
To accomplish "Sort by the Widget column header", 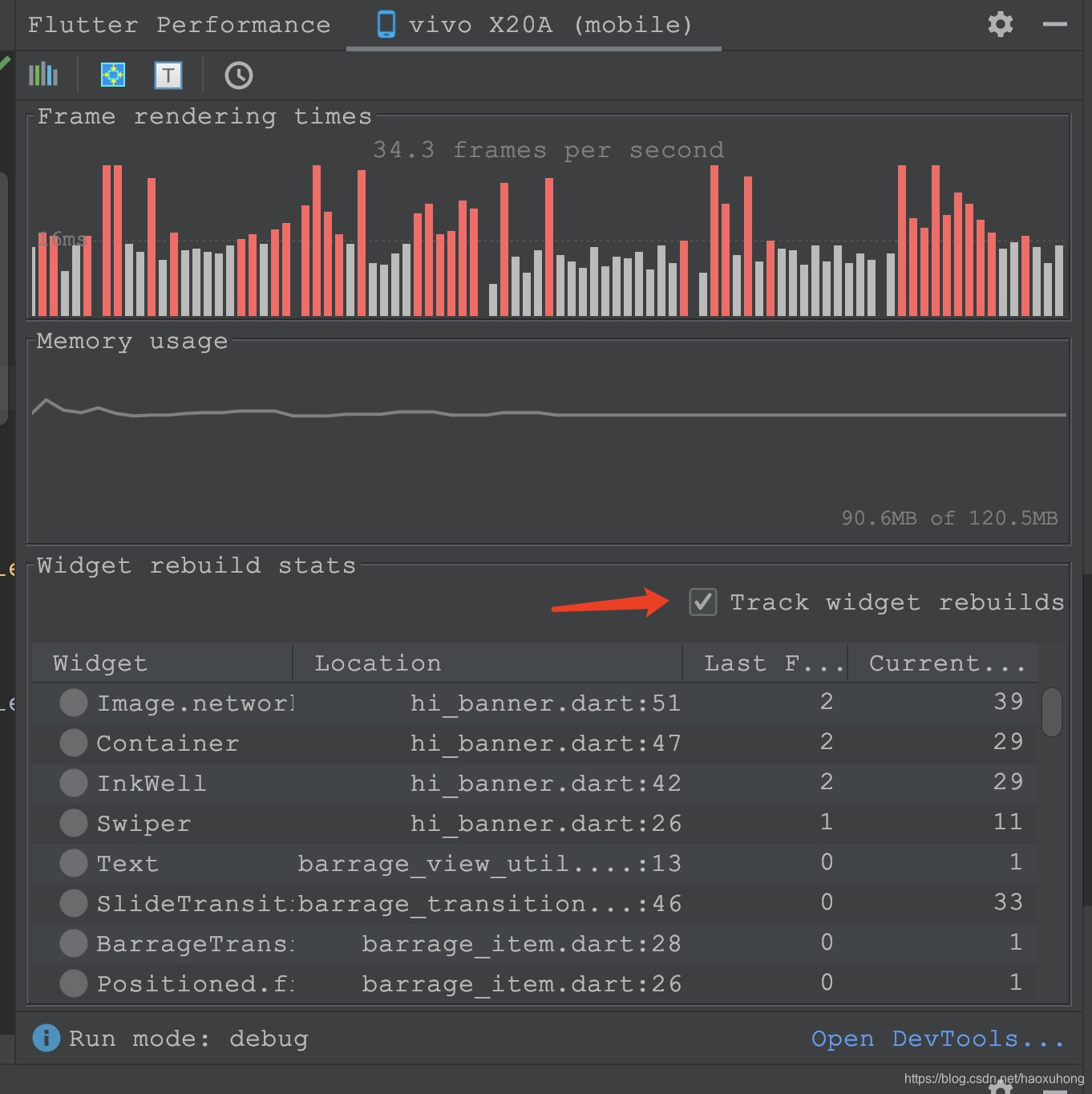I will 99,662.
